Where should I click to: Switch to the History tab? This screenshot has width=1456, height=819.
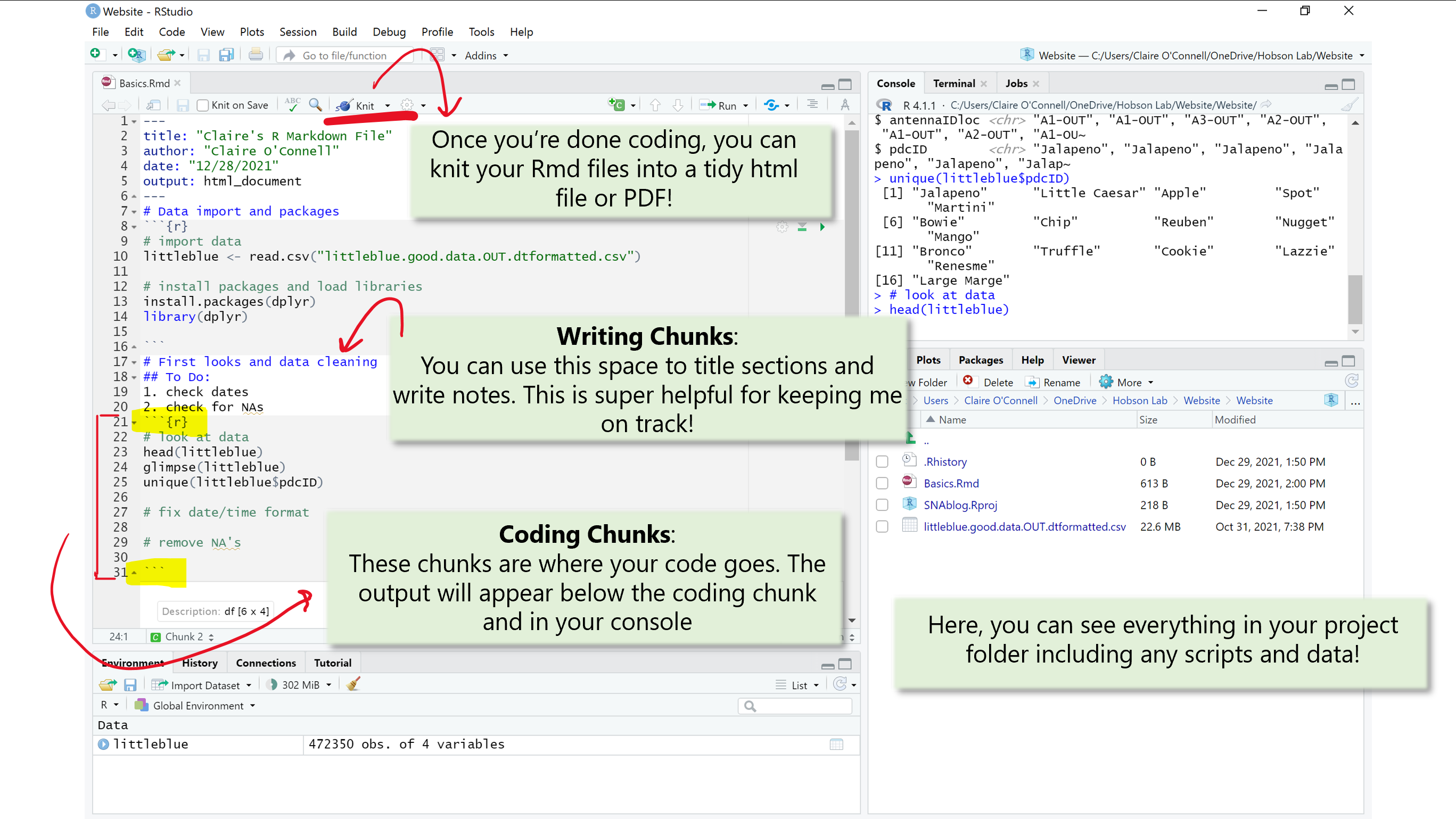click(200, 663)
